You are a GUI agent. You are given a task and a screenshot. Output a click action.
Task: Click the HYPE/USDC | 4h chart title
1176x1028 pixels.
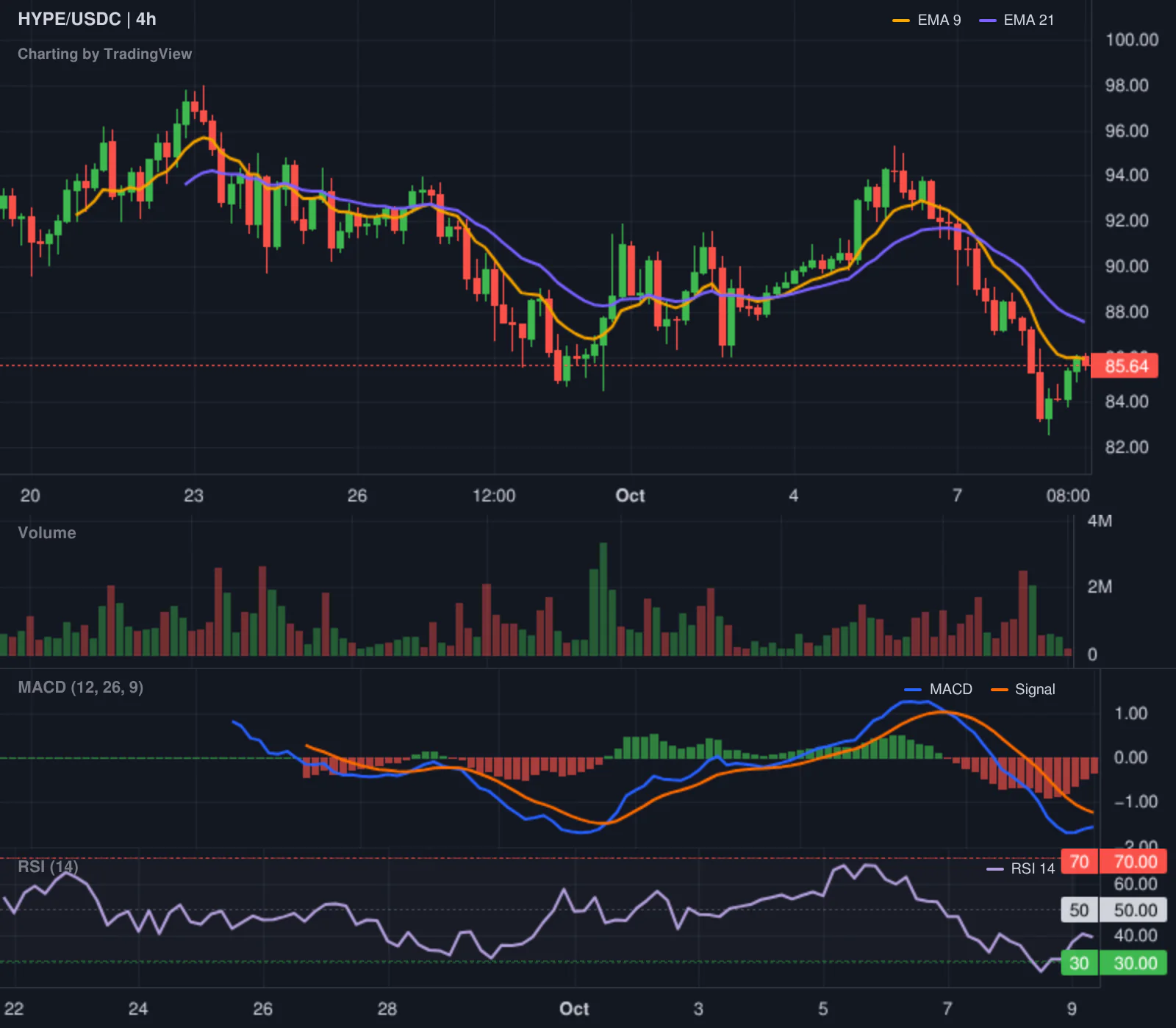87,19
